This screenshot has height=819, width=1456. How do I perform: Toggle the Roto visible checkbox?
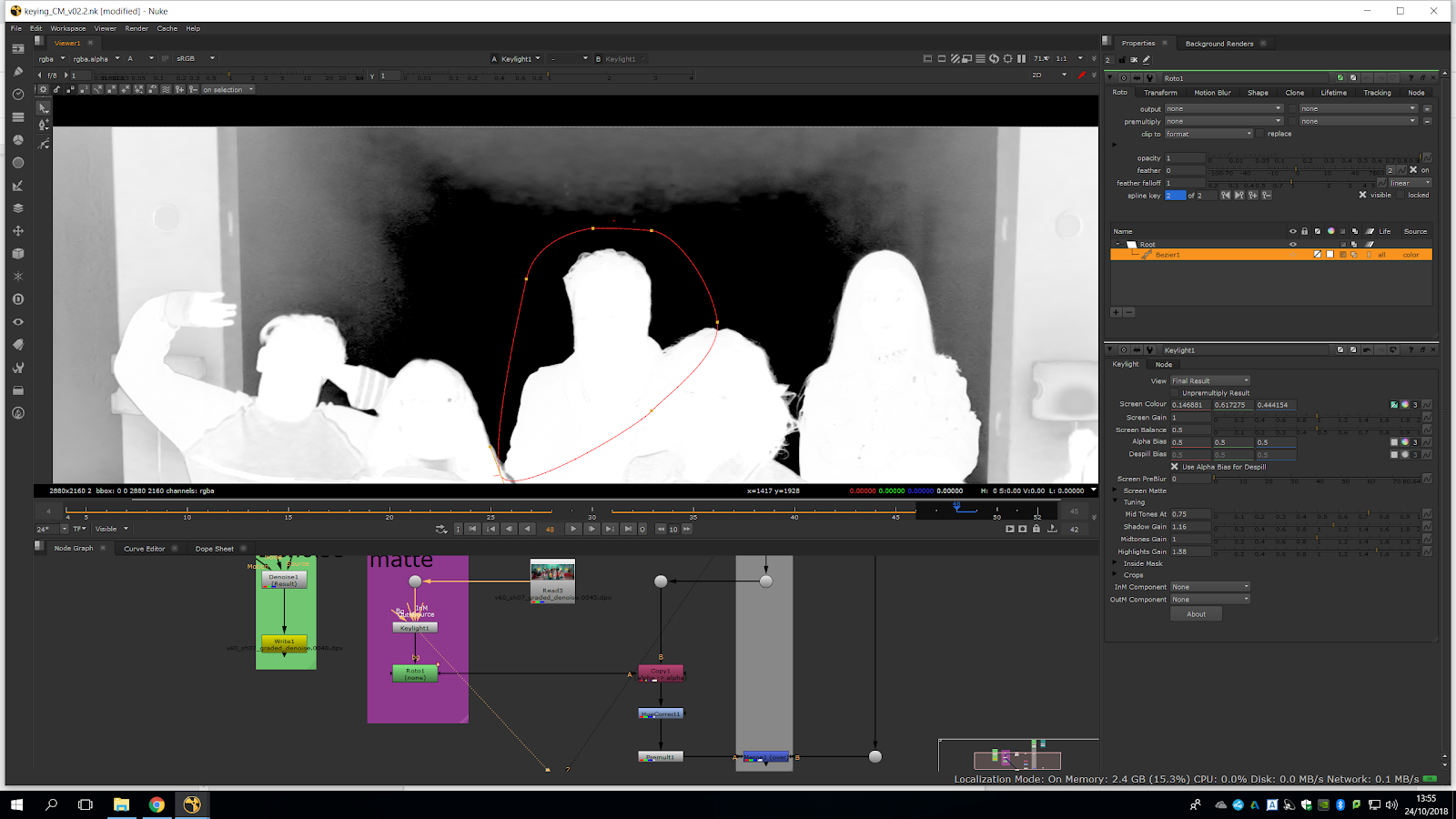pos(1362,195)
